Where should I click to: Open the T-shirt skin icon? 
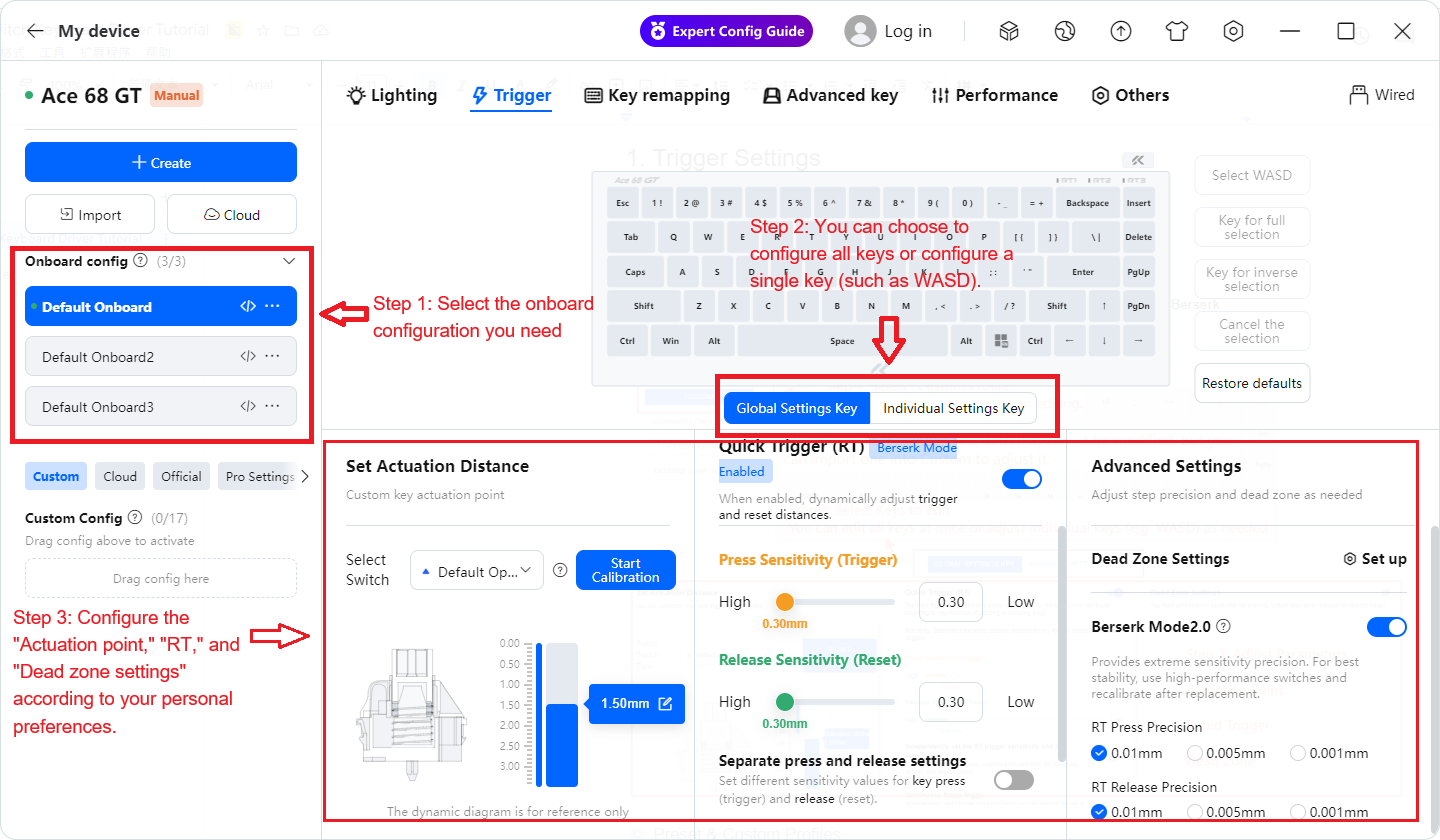[x=1177, y=31]
